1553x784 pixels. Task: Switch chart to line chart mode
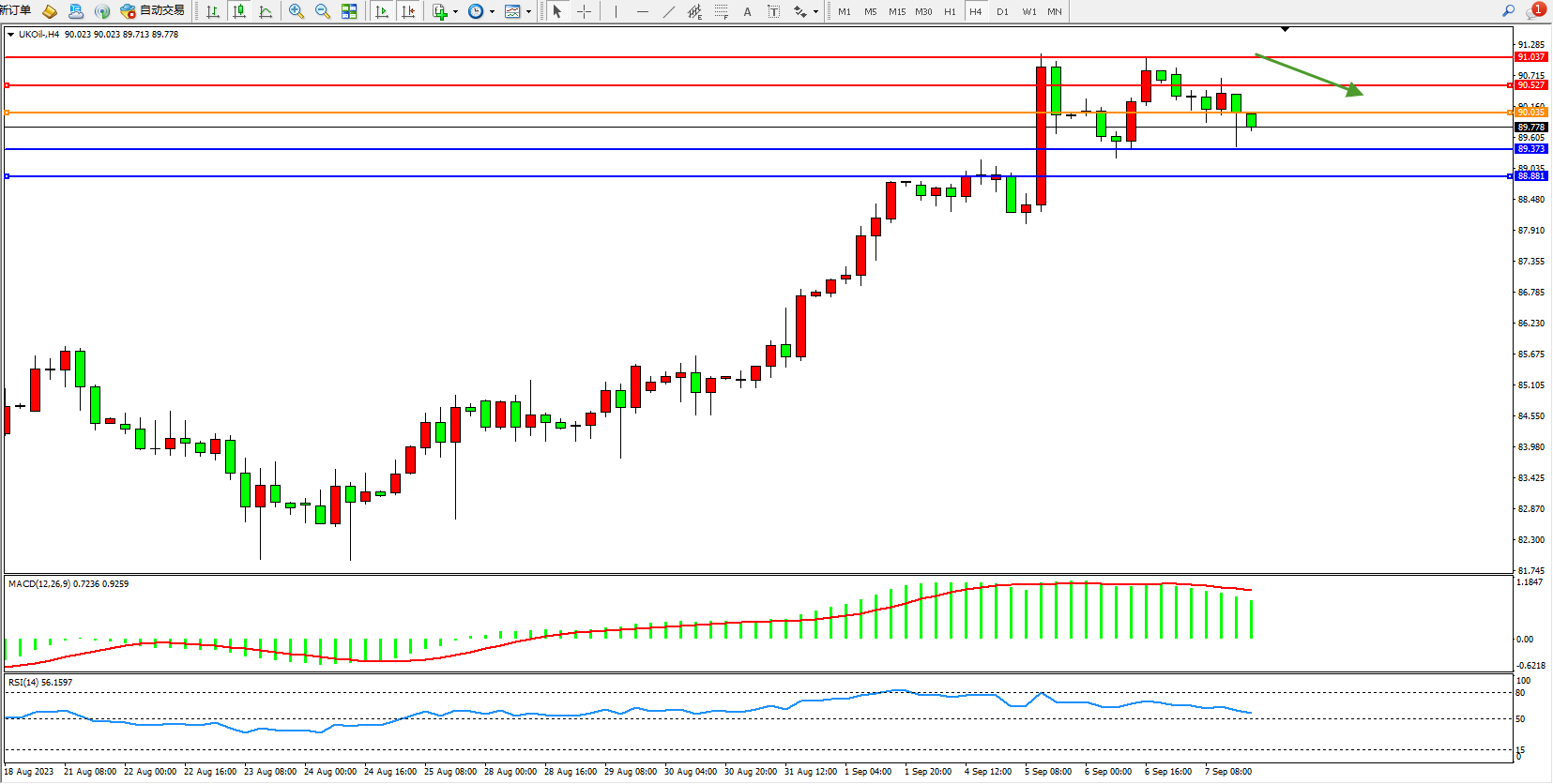tap(266, 11)
